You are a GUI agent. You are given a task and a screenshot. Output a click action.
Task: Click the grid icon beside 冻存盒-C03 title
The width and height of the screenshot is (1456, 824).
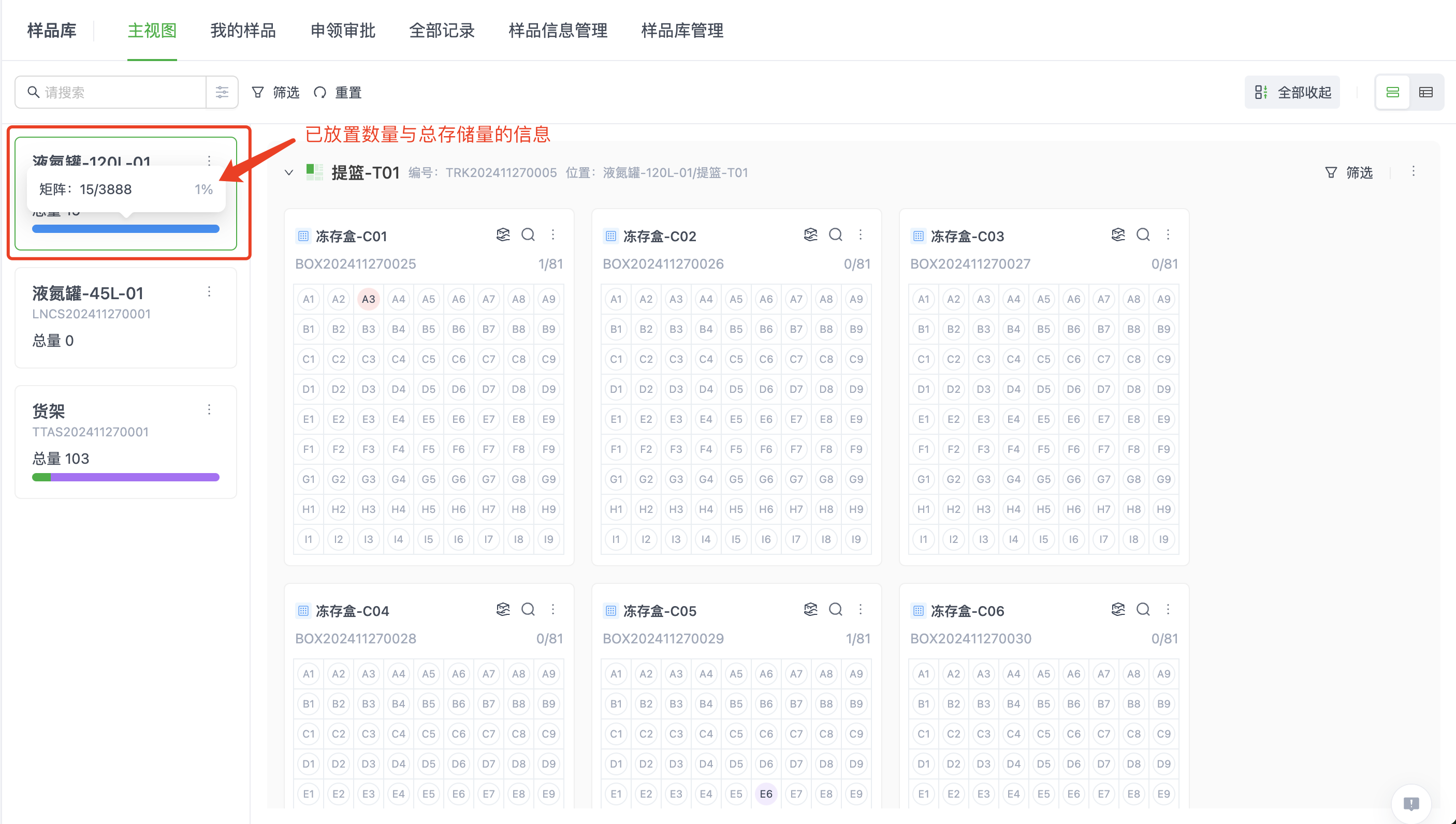918,236
